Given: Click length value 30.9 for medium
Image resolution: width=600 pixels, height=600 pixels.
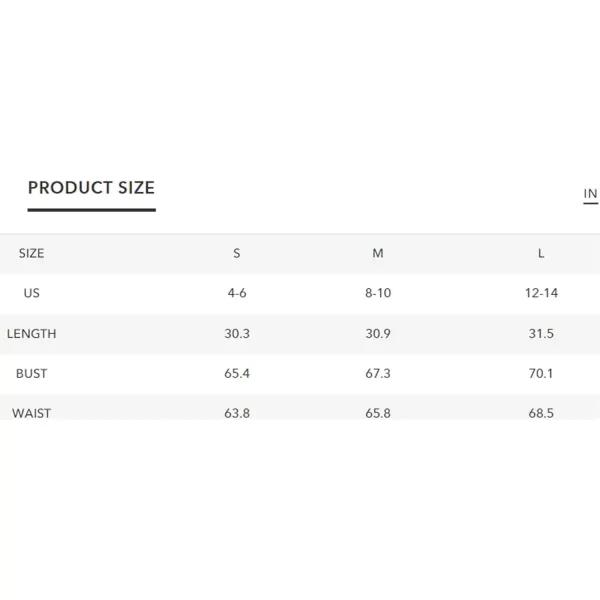Looking at the screenshot, I should coord(378,334).
